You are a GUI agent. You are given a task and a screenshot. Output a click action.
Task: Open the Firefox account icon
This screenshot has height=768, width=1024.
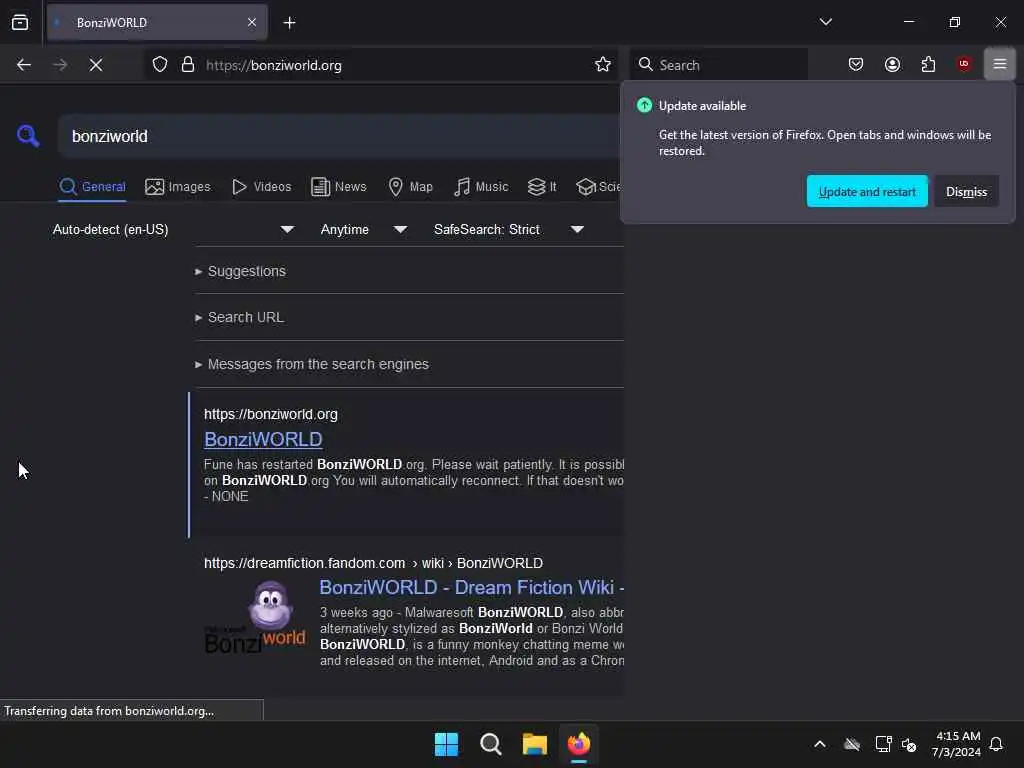892,64
